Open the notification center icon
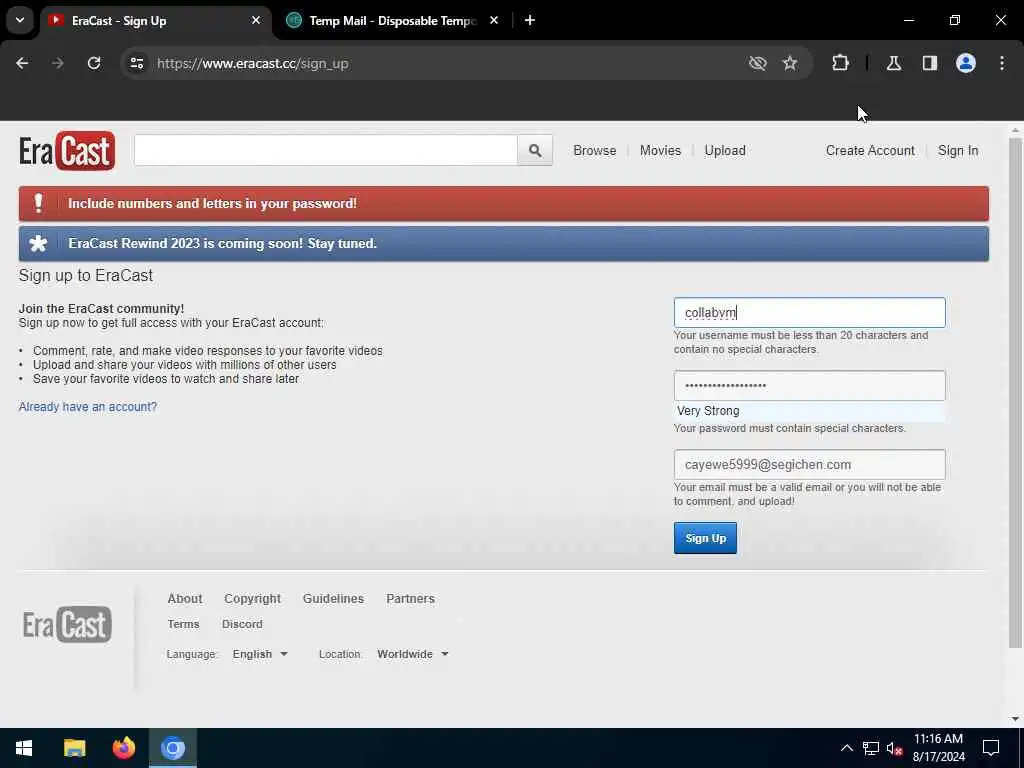This screenshot has height=768, width=1024. tap(991, 748)
